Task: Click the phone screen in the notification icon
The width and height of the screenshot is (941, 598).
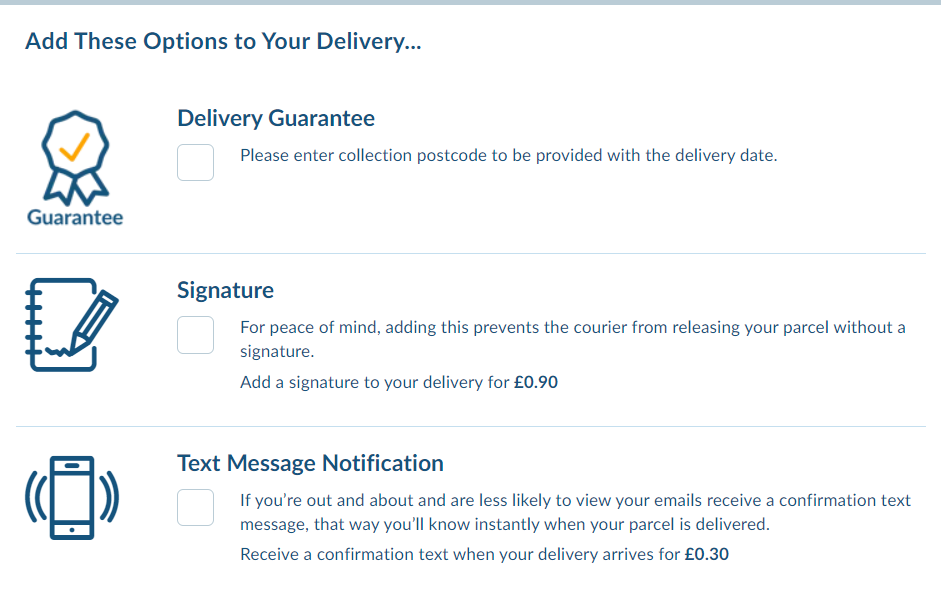Action: 73,497
